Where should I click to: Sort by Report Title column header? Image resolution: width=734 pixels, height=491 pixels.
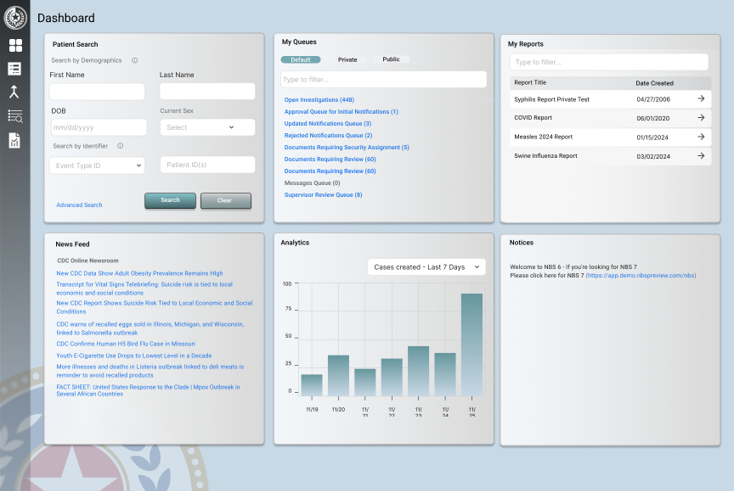530,82
